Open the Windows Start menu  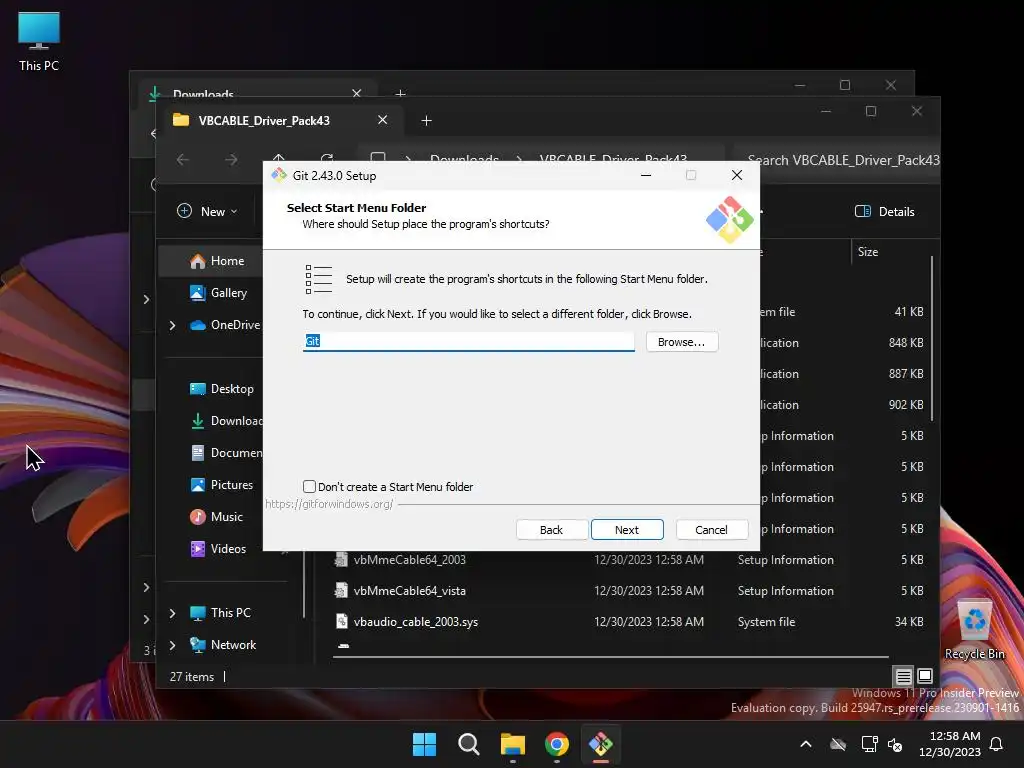tap(424, 744)
